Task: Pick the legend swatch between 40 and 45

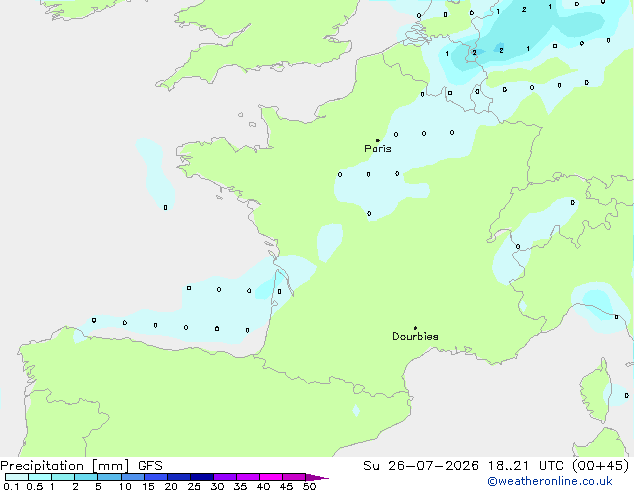Action: 271,477
